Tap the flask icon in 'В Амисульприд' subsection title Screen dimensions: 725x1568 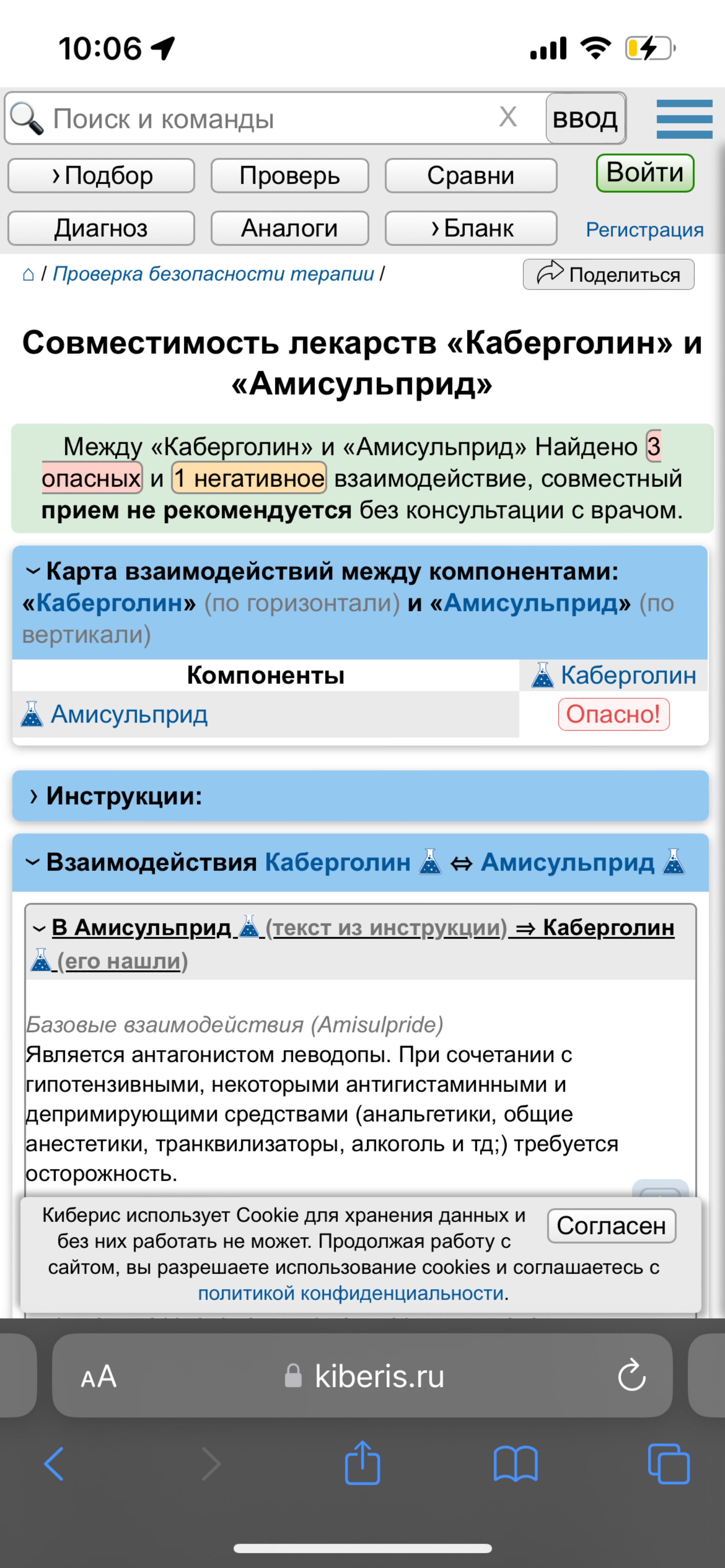pos(248,926)
